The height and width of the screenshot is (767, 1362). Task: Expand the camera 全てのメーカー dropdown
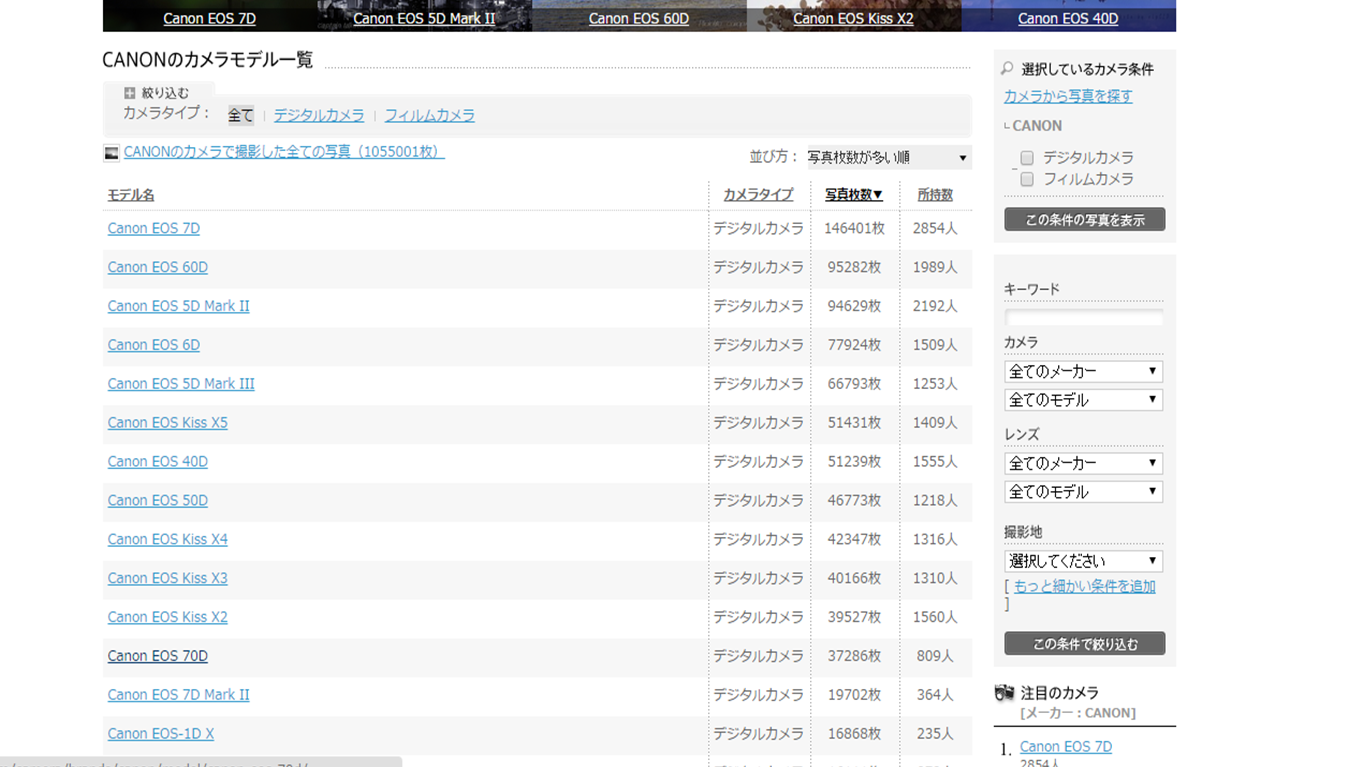tap(1083, 371)
